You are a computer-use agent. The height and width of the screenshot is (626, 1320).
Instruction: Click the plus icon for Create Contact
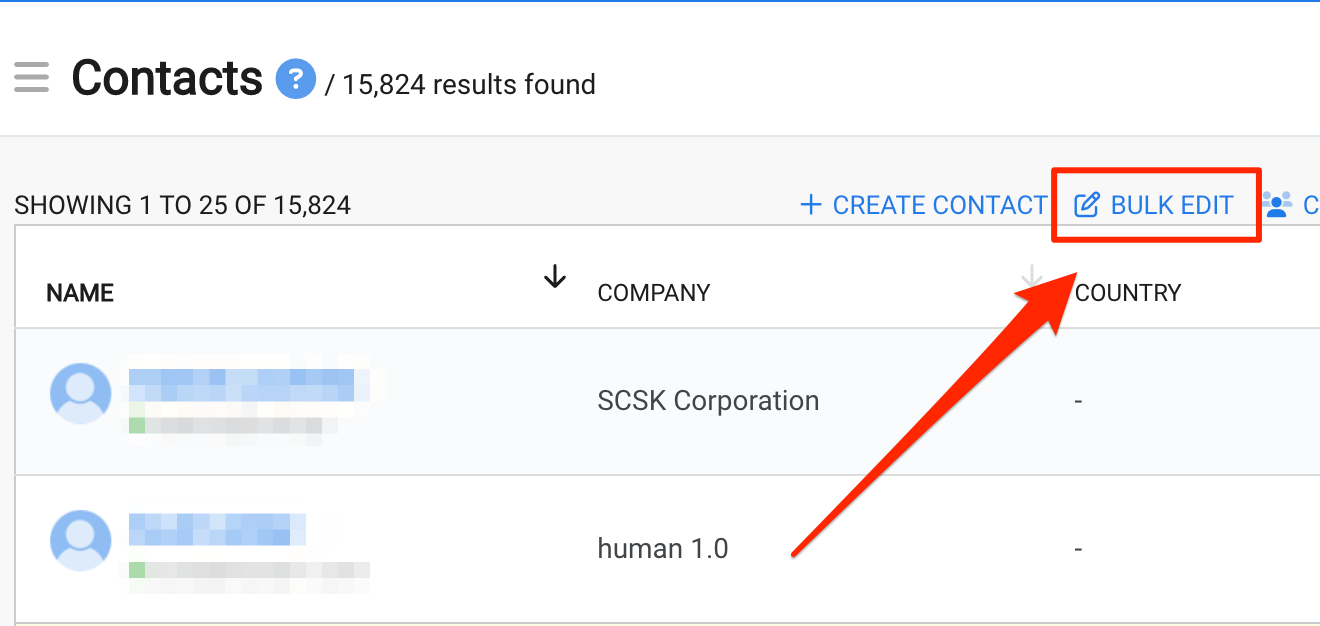coord(811,205)
